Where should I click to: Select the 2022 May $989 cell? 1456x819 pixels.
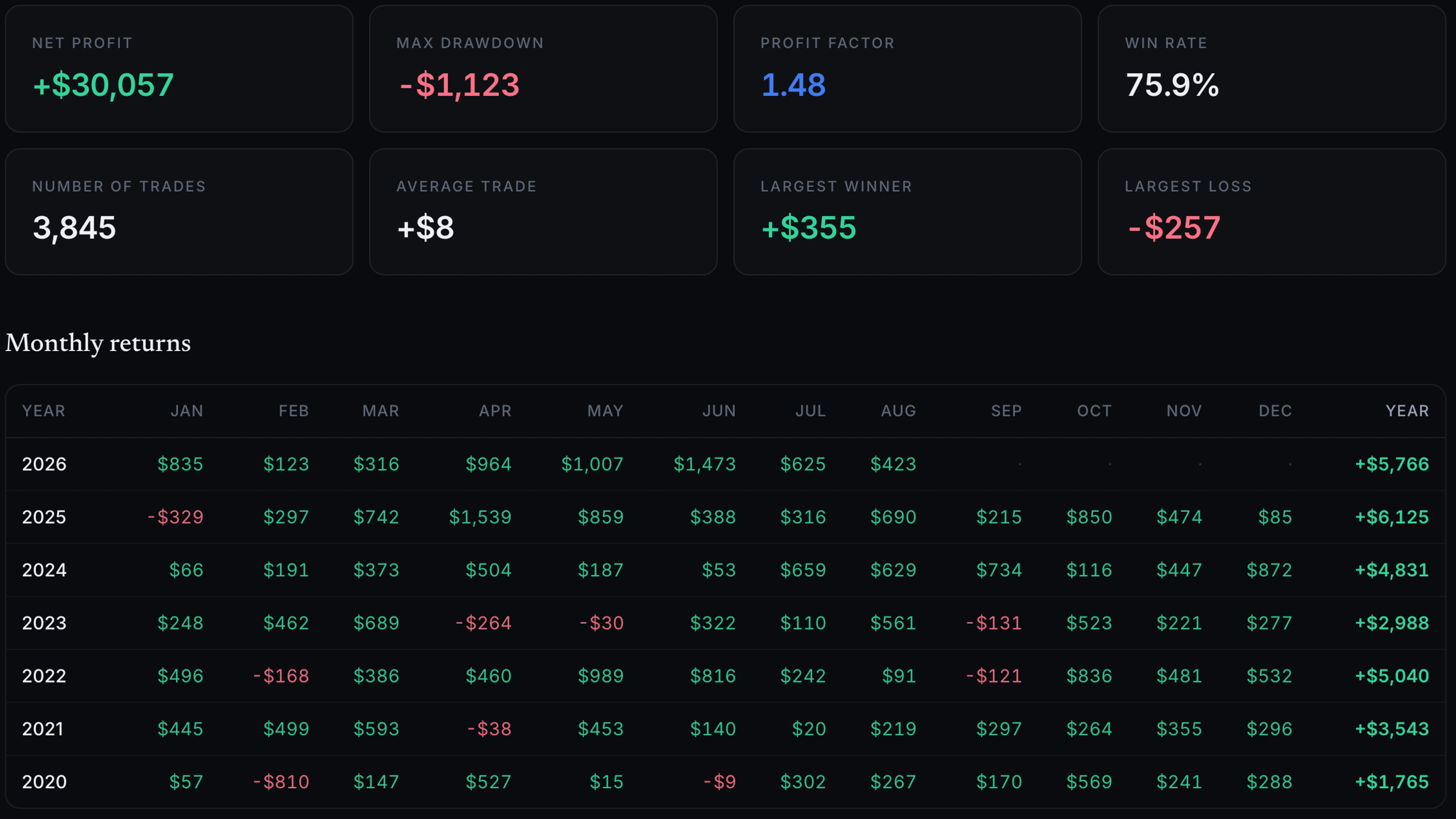pyautogui.click(x=601, y=676)
